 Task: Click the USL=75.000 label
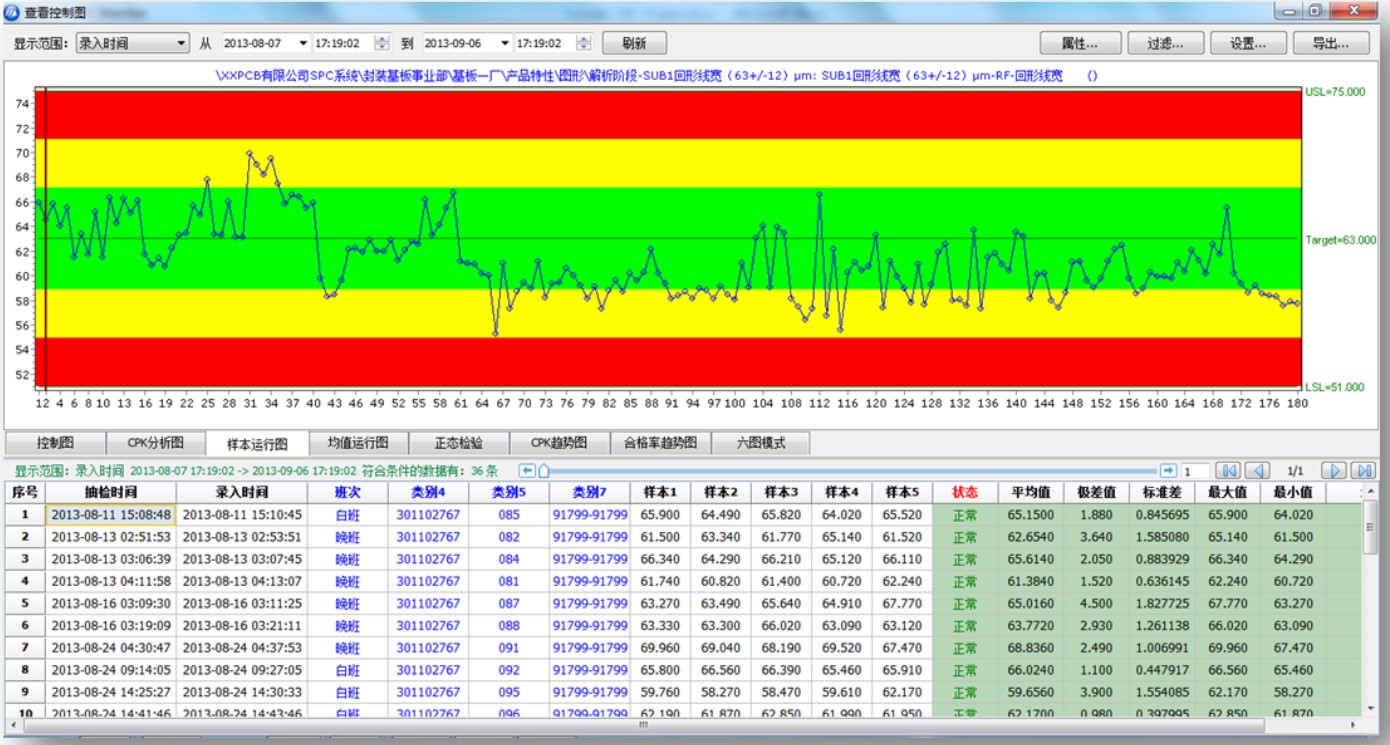pos(1335,91)
